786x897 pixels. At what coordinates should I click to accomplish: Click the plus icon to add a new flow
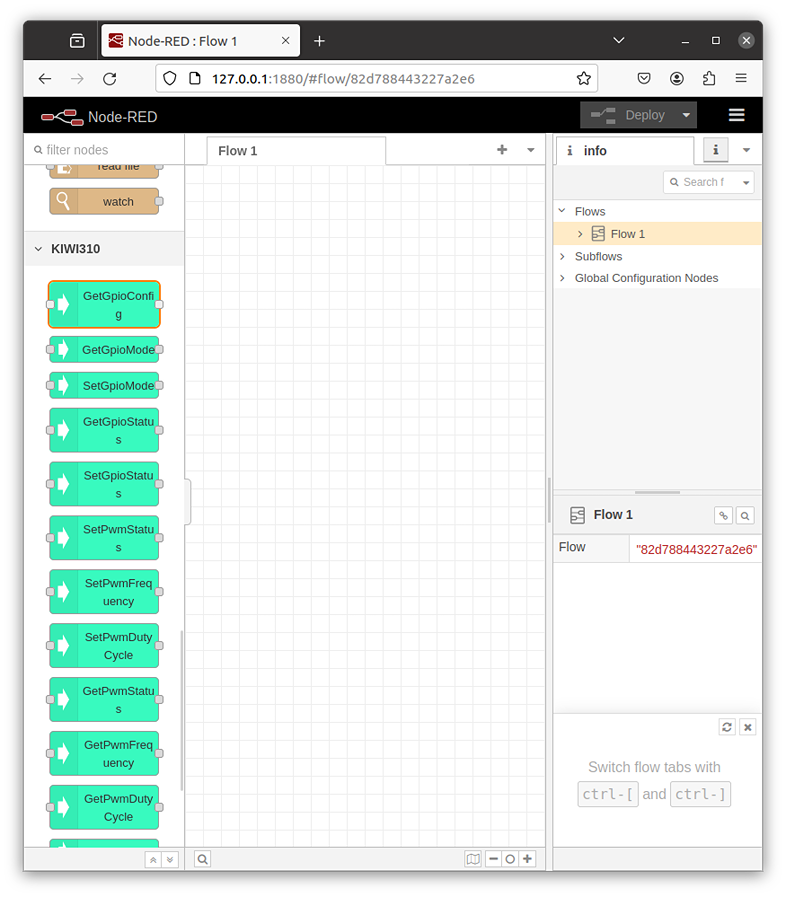[502, 150]
